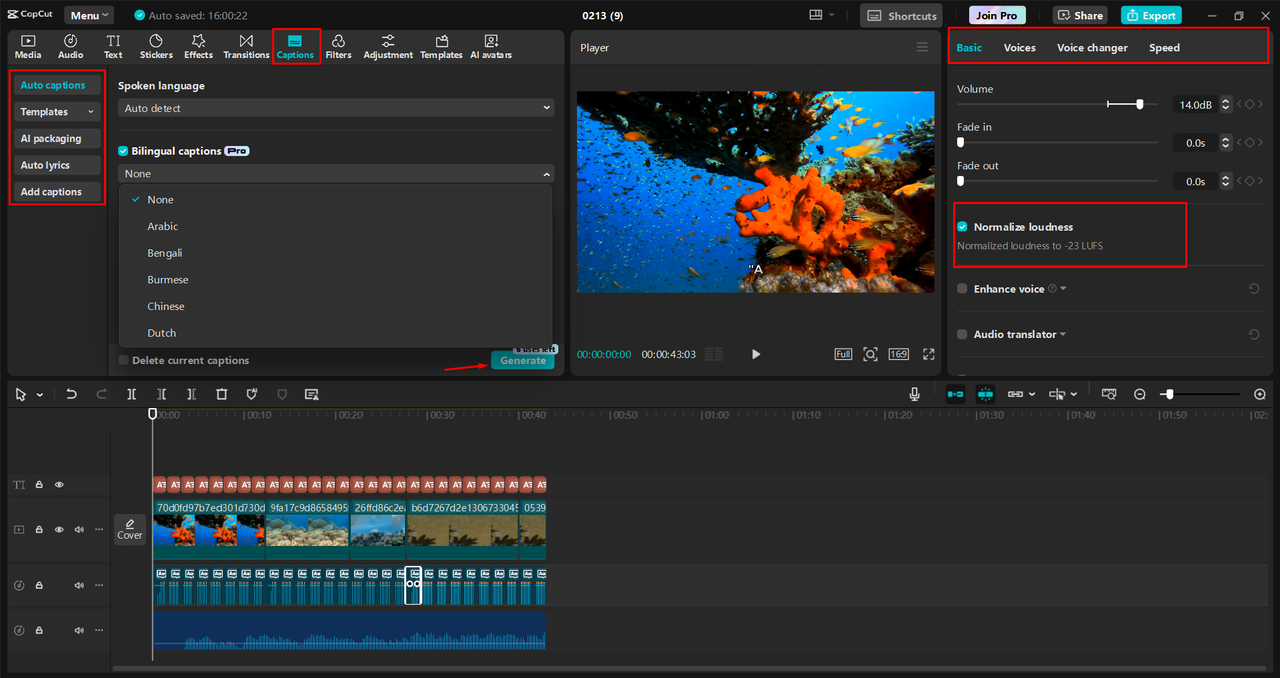1280x678 pixels.
Task: Expand the Enhance voice options arrow
Action: click(1063, 289)
